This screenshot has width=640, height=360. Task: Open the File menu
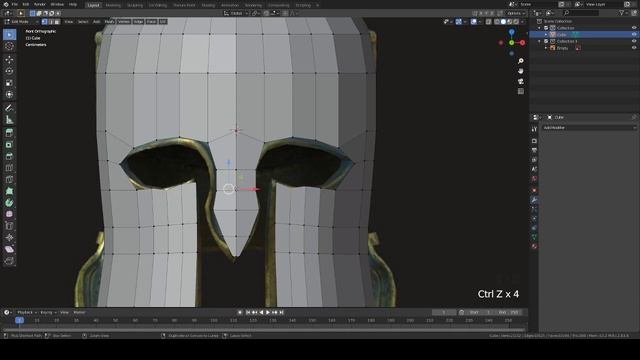pos(15,4)
